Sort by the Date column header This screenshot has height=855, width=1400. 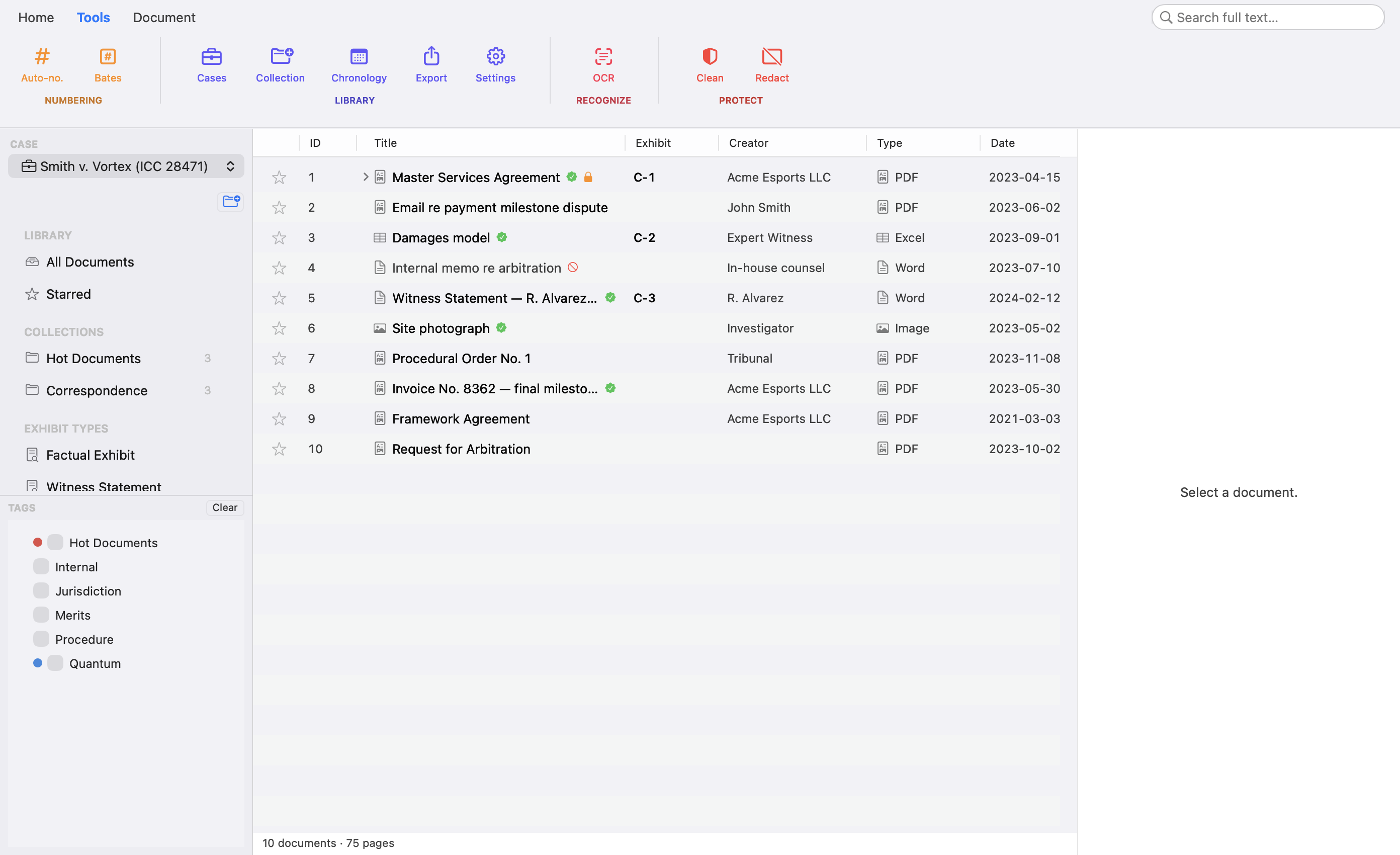click(x=1002, y=143)
